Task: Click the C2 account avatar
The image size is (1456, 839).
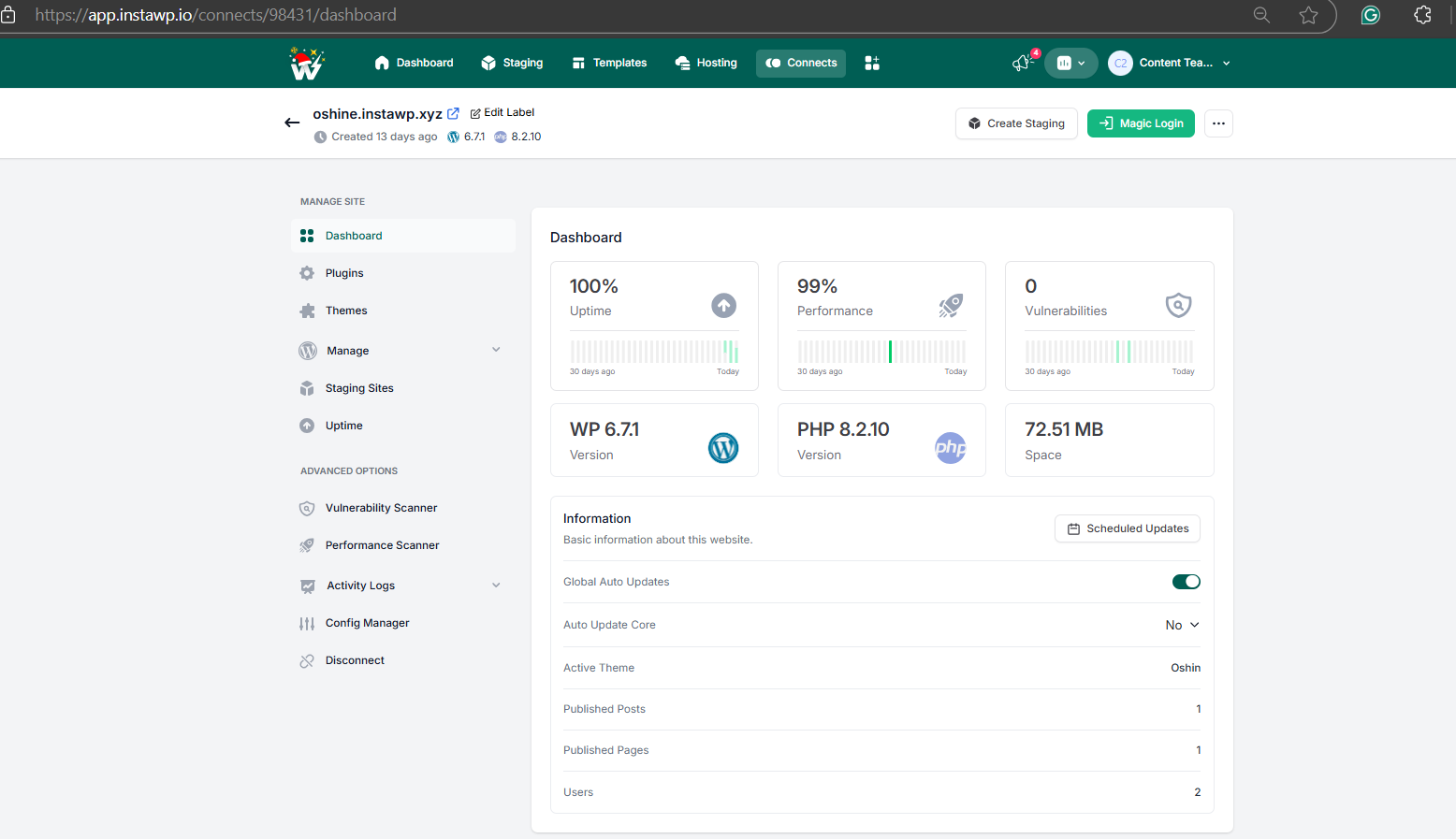Action: [1120, 63]
